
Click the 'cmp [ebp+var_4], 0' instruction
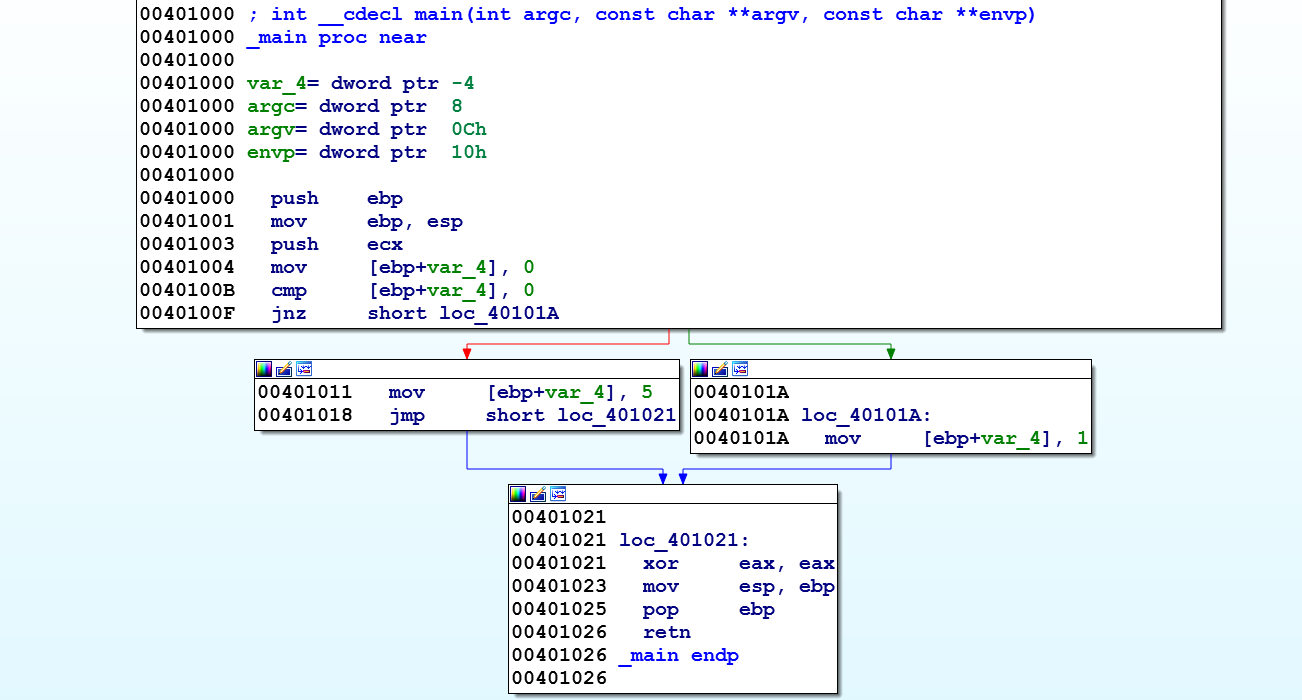coord(403,291)
